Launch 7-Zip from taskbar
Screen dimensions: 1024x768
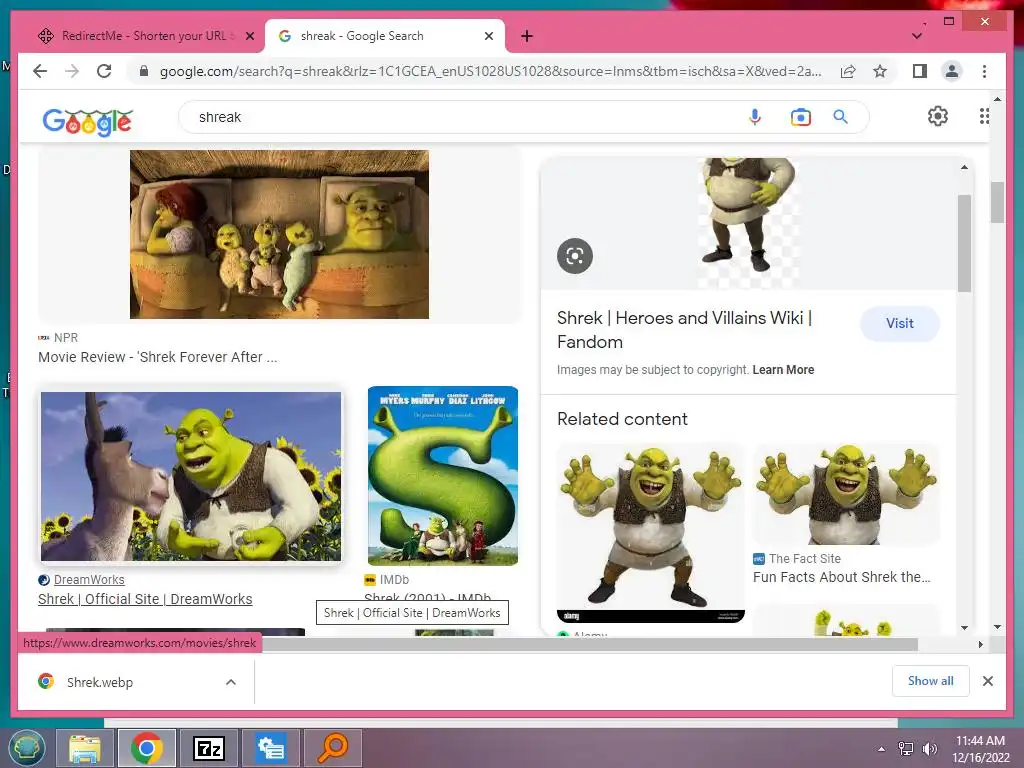point(209,748)
